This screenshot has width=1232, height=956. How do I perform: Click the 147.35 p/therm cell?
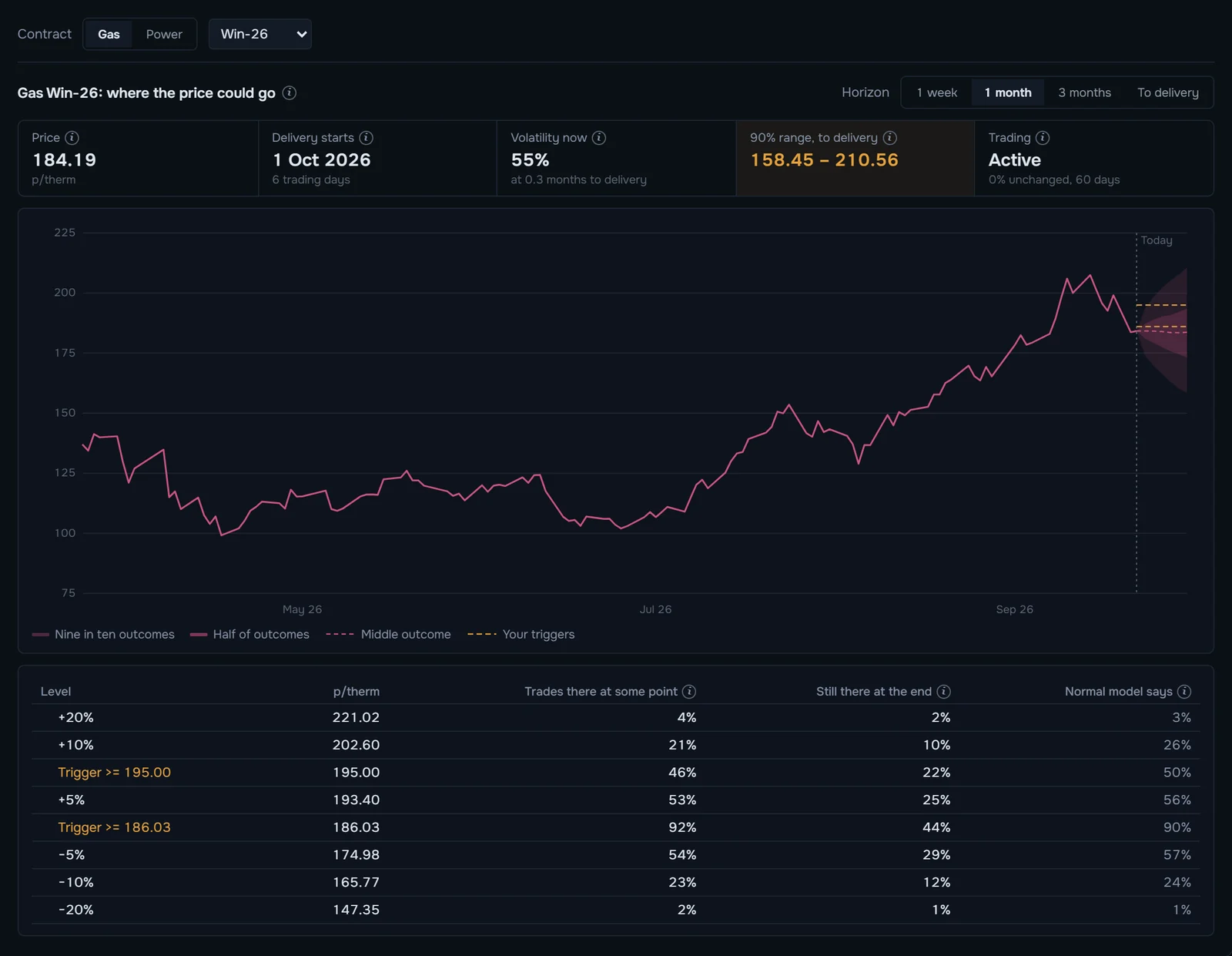356,910
